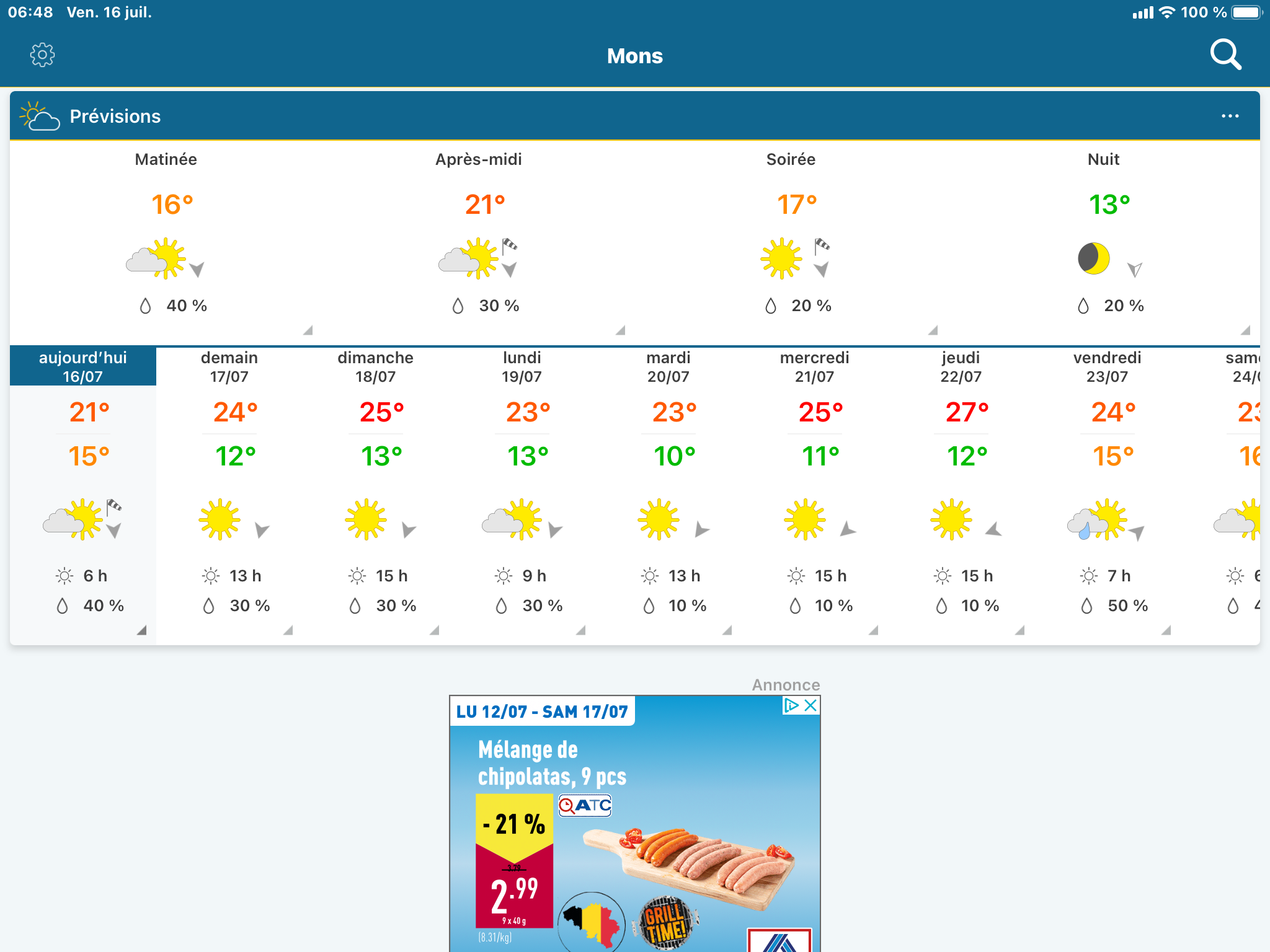This screenshot has height=952, width=1270.
Task: Open the Prévisions three-dots menu
Action: point(1230,116)
